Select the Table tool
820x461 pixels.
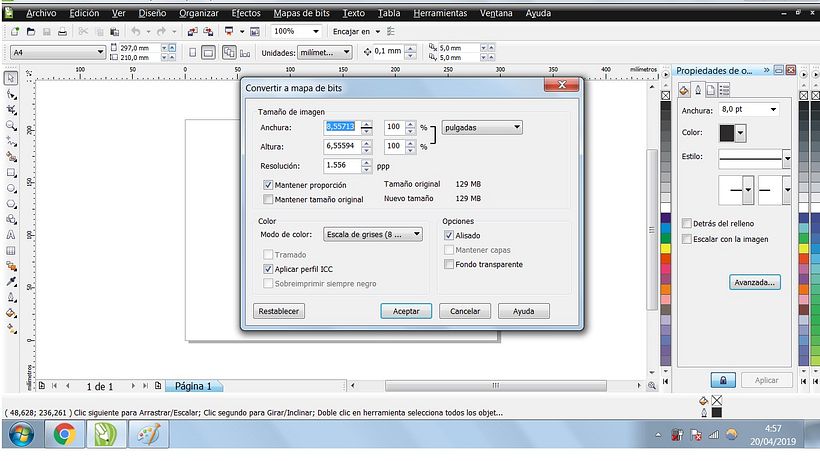(x=10, y=251)
